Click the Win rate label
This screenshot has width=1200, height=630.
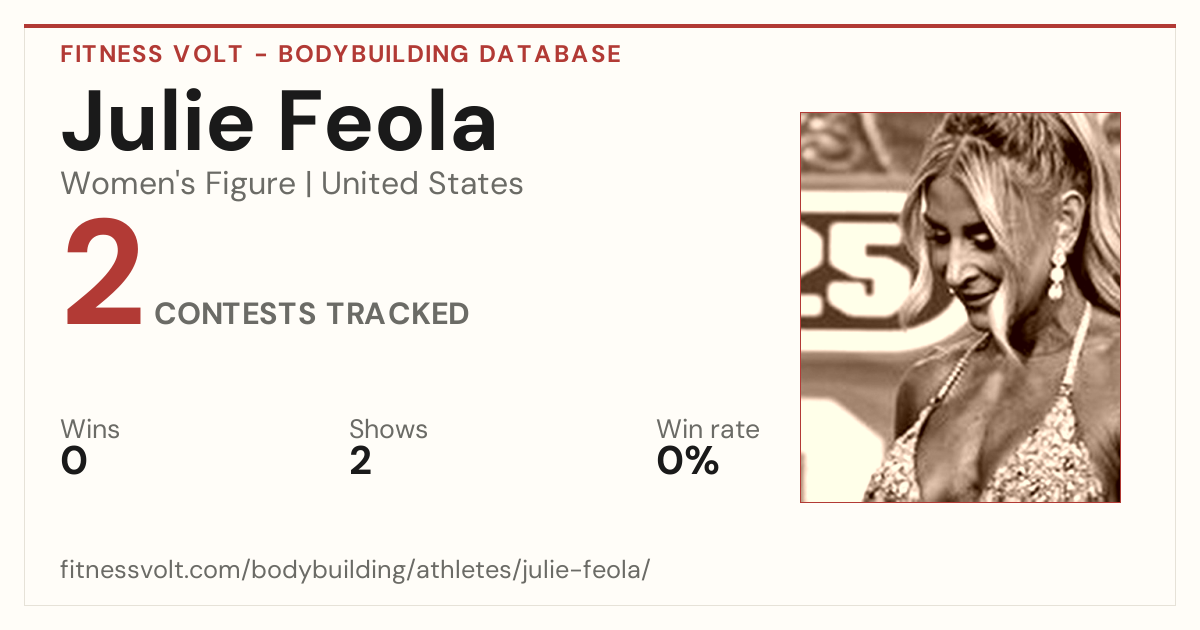(708, 430)
